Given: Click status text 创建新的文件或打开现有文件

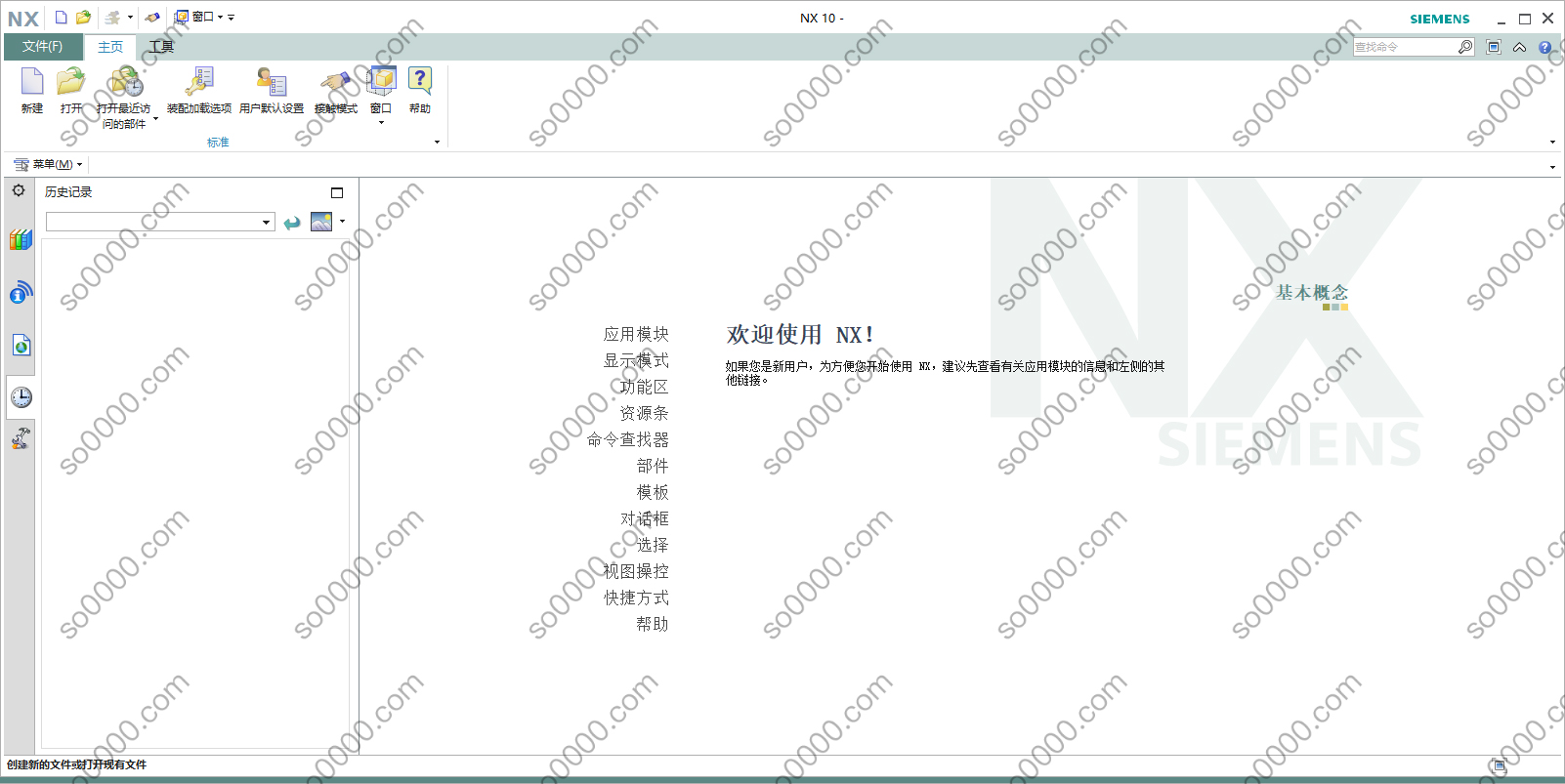Looking at the screenshot, I should click(x=76, y=764).
